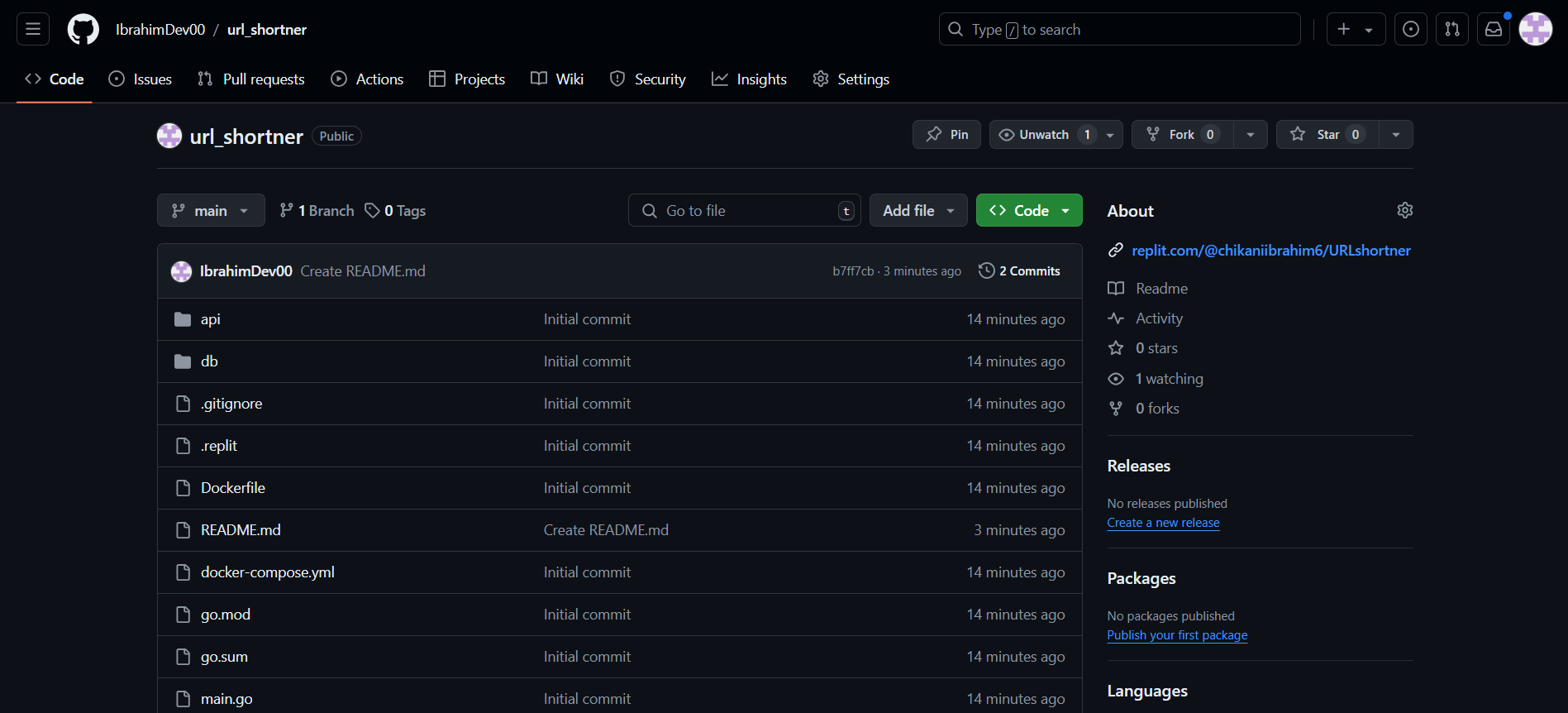Open the go.sum file

[x=224, y=657]
